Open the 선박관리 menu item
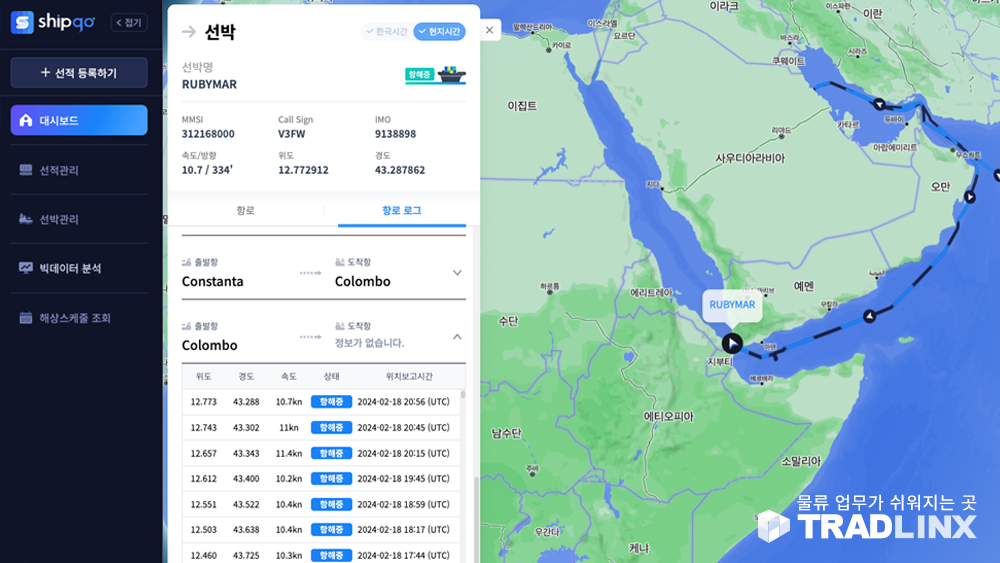Screen dimensions: 1000x563 79,219
